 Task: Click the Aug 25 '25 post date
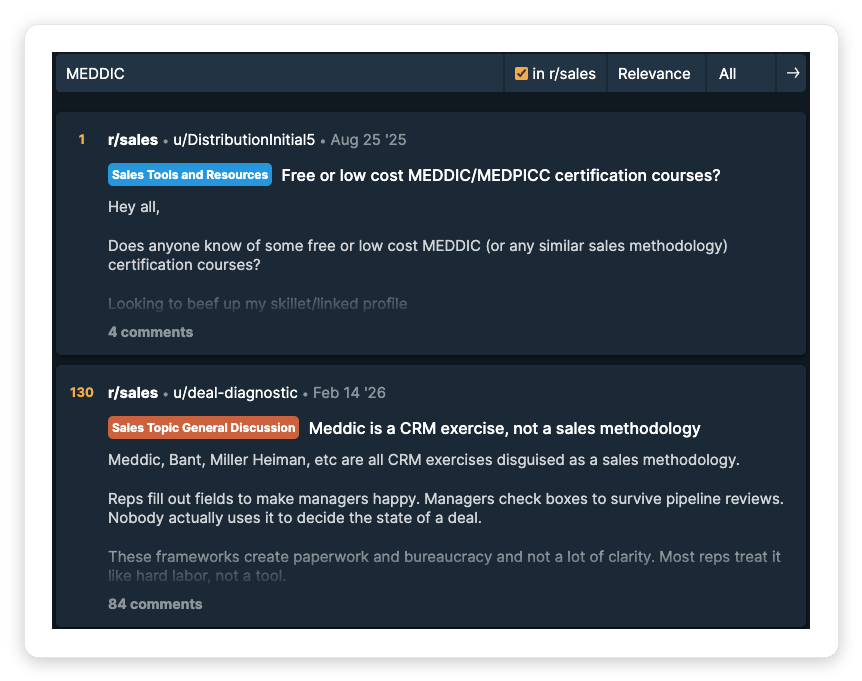pos(368,140)
